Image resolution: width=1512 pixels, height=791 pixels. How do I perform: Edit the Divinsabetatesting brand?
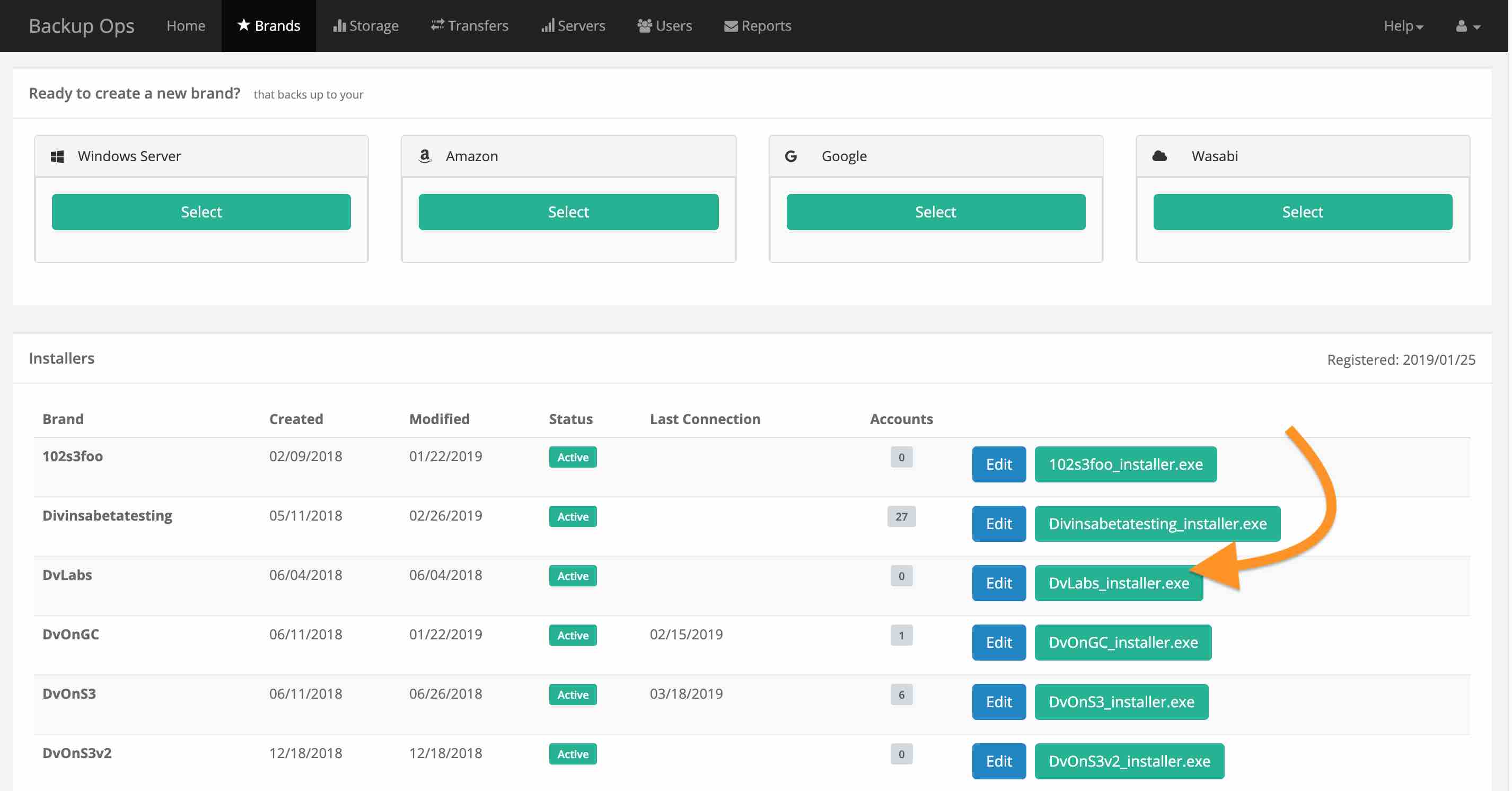click(x=998, y=523)
